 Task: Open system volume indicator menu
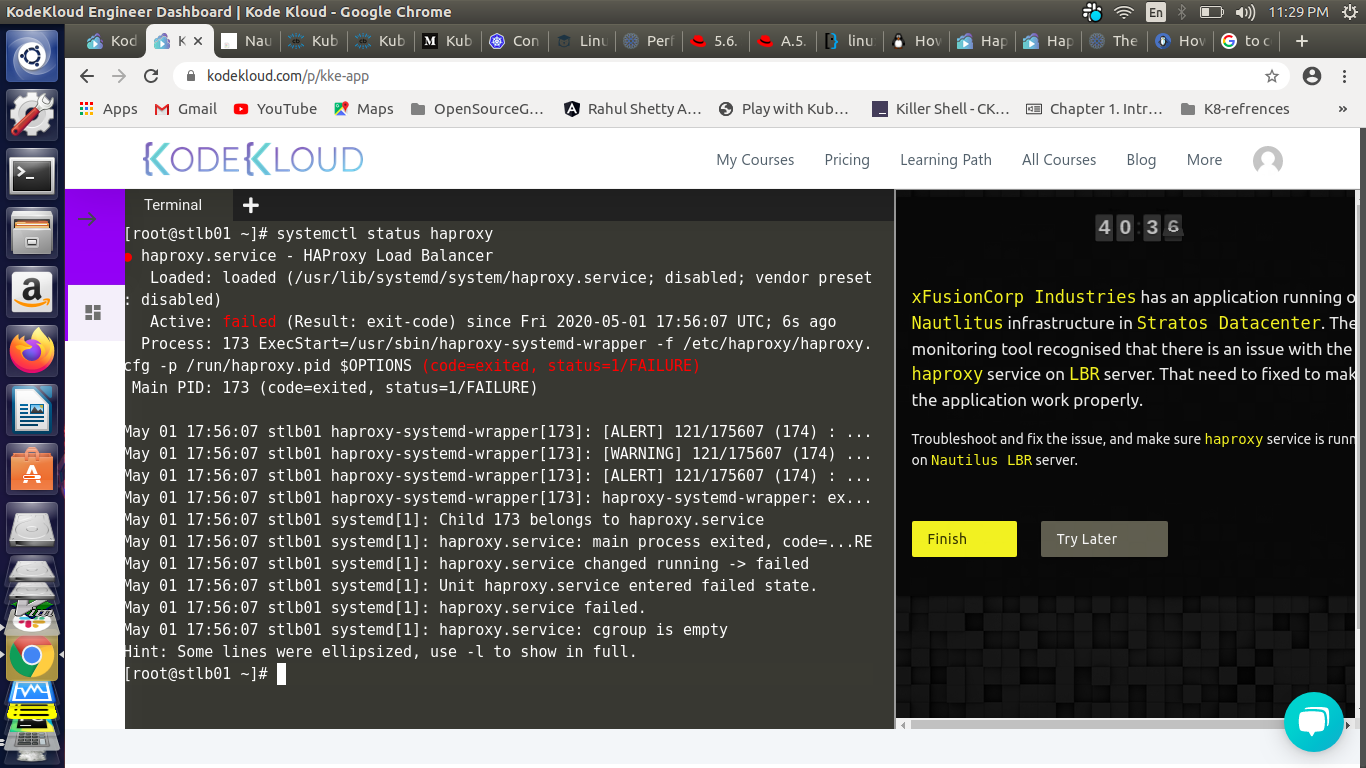click(x=1244, y=12)
